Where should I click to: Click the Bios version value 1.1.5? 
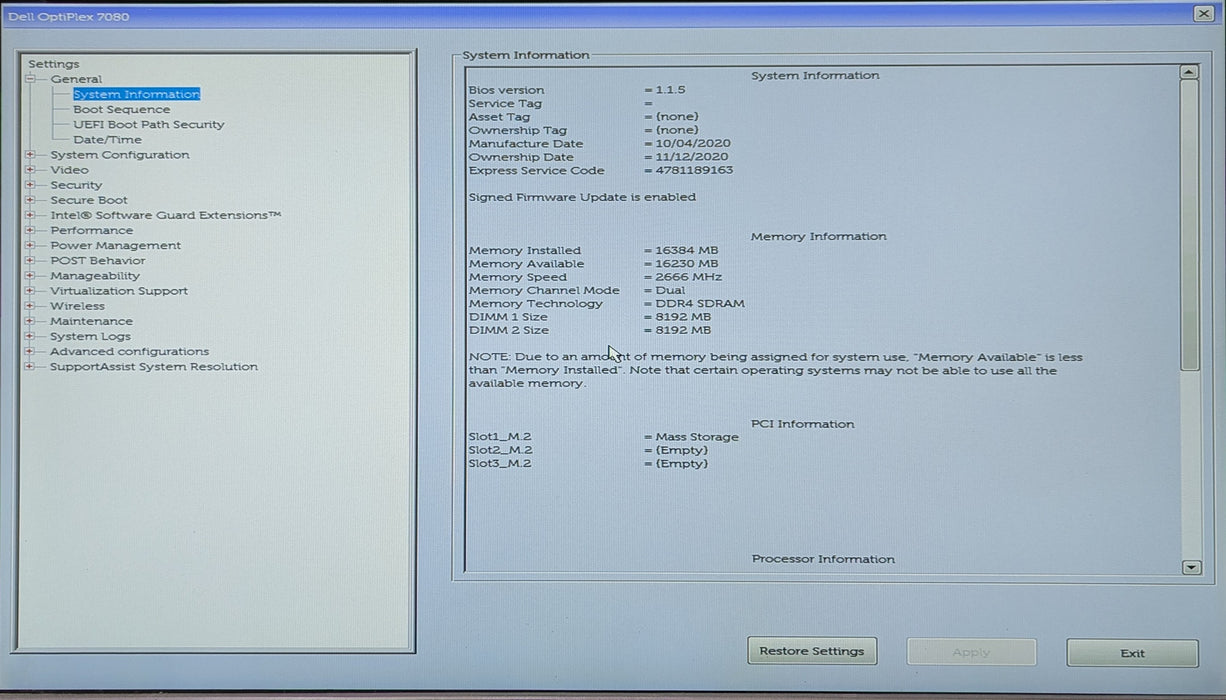tap(670, 90)
